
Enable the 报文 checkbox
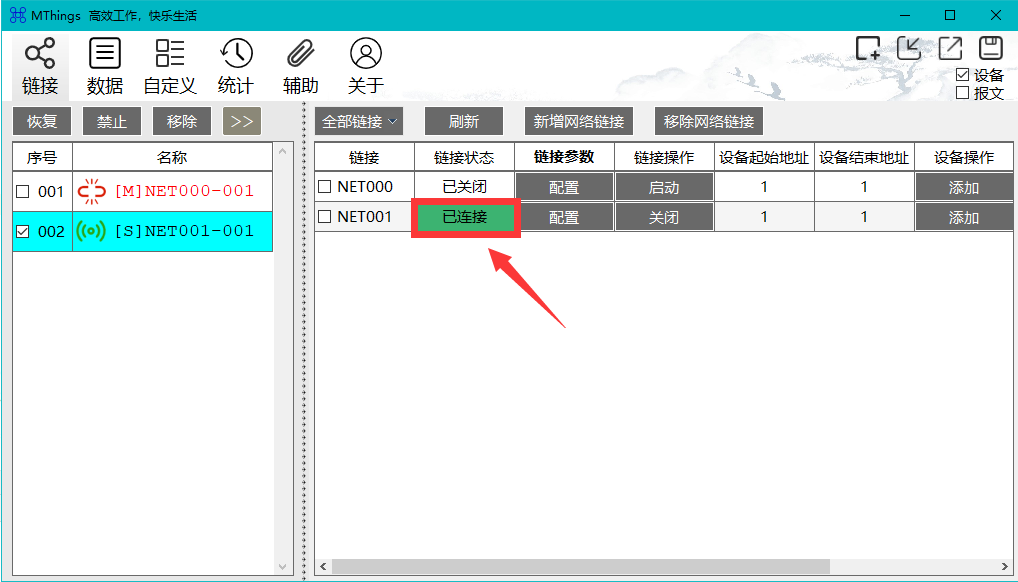coord(963,92)
